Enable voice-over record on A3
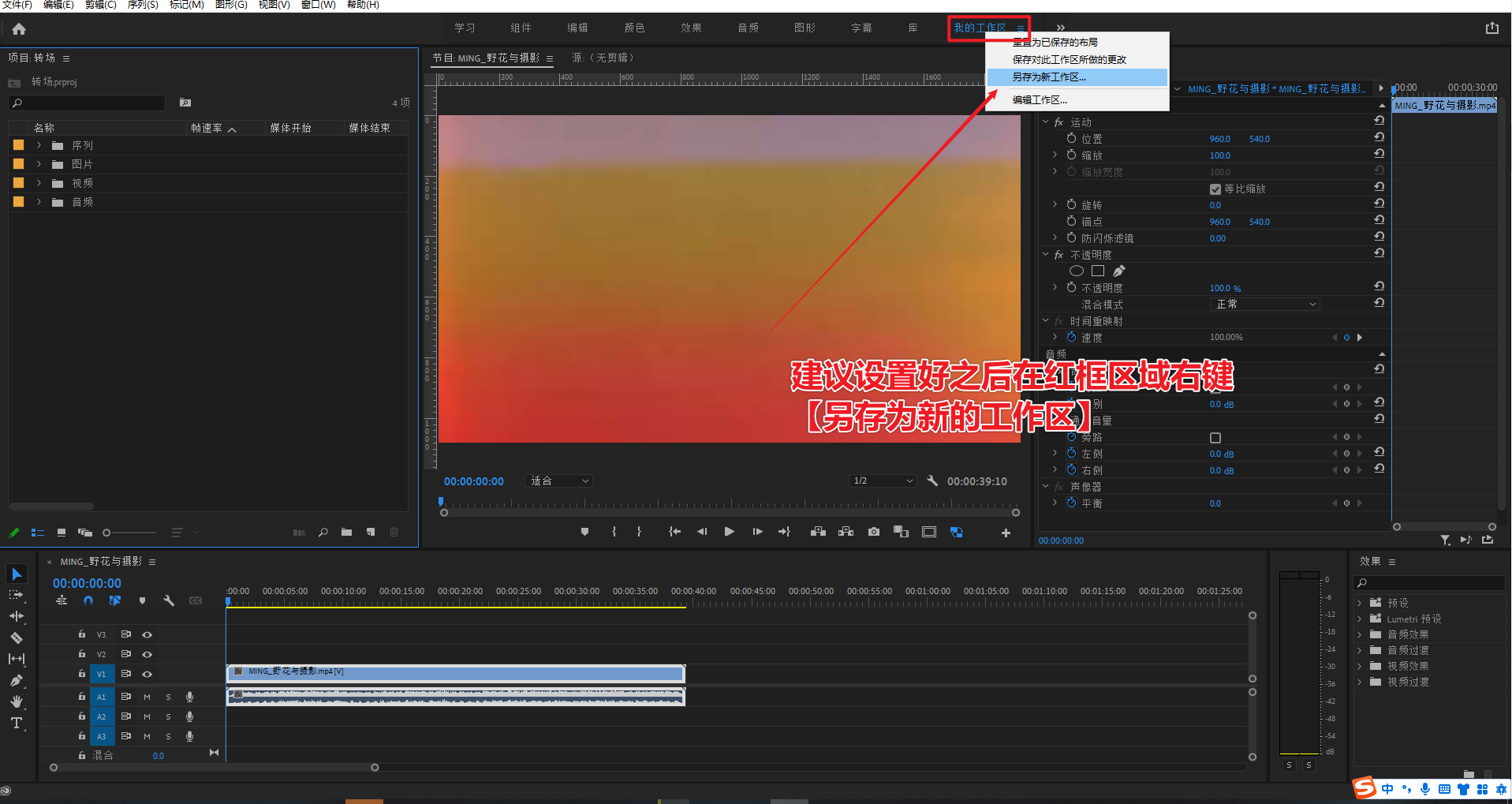 (189, 736)
